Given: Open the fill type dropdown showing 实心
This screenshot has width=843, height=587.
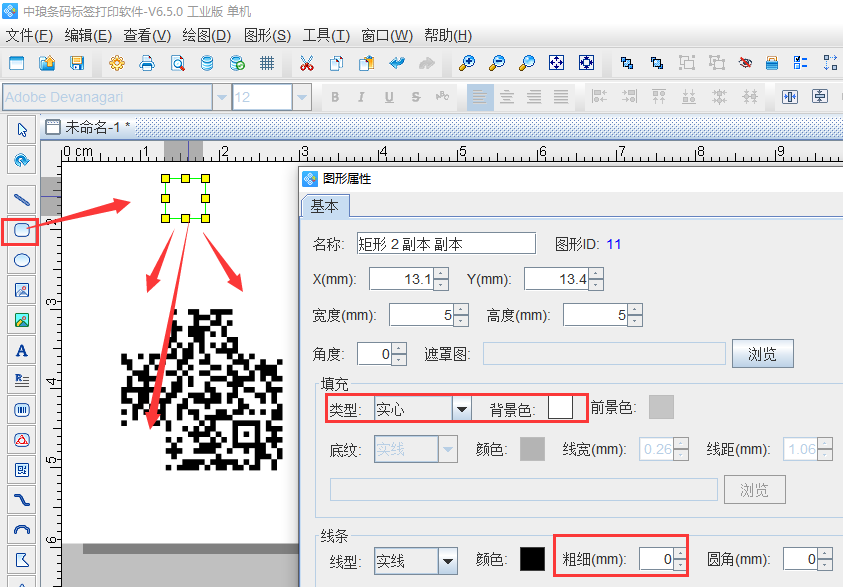Looking at the screenshot, I should [x=461, y=408].
